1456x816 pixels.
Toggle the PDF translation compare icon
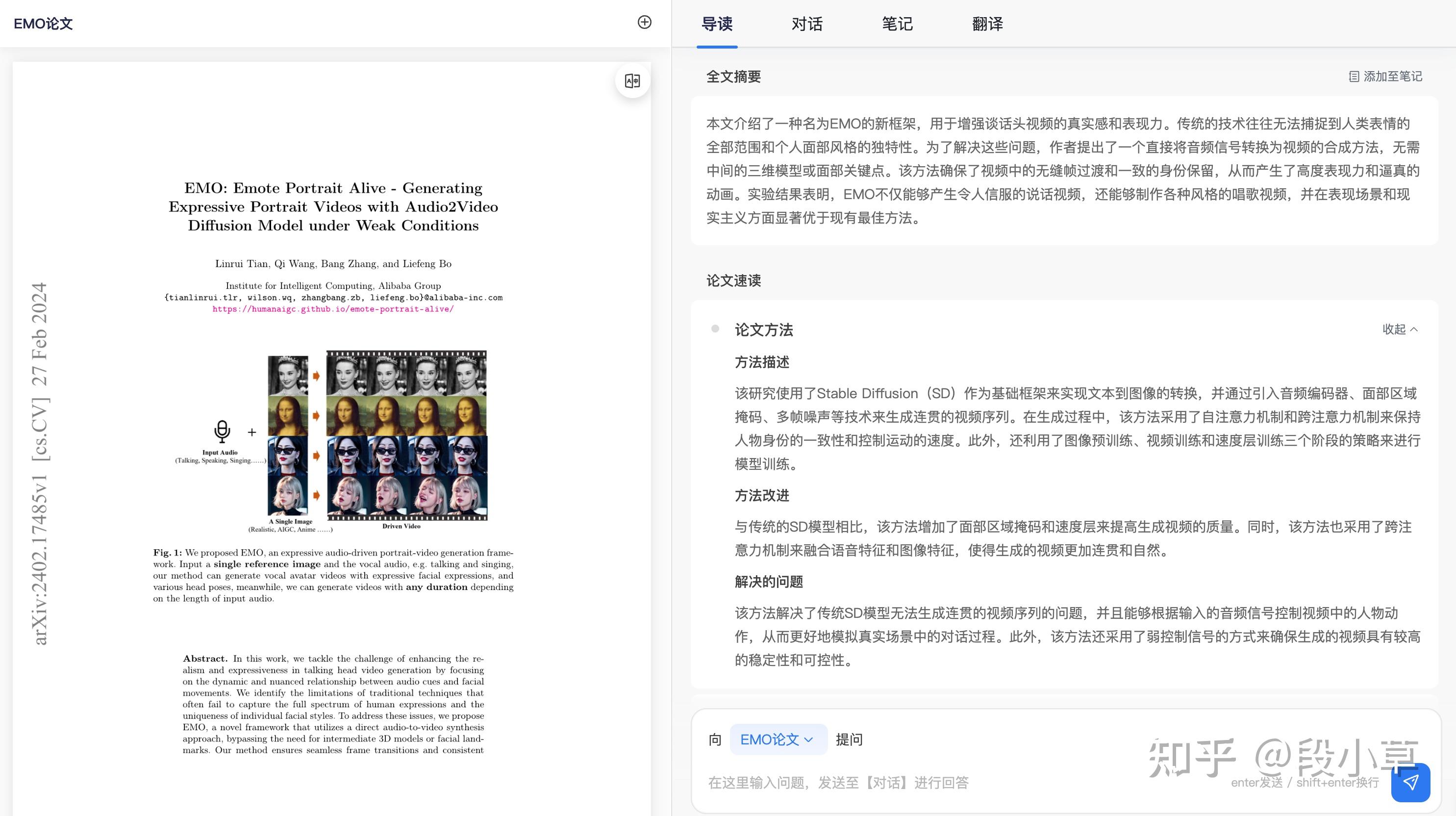click(x=632, y=81)
